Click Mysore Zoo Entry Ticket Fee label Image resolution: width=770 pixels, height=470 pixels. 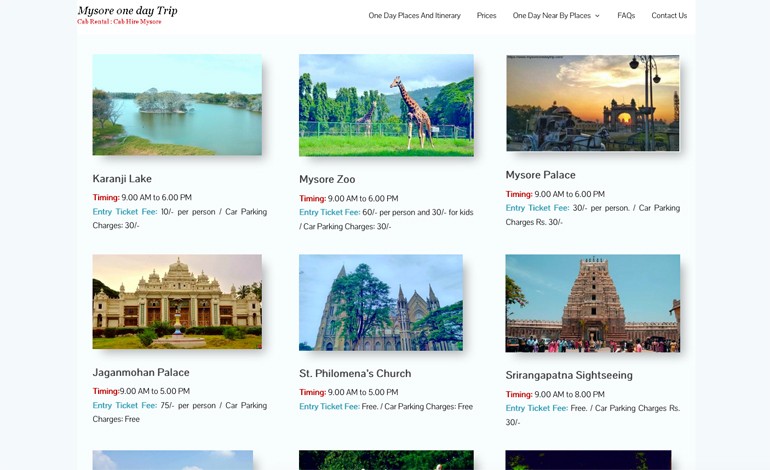click(330, 212)
